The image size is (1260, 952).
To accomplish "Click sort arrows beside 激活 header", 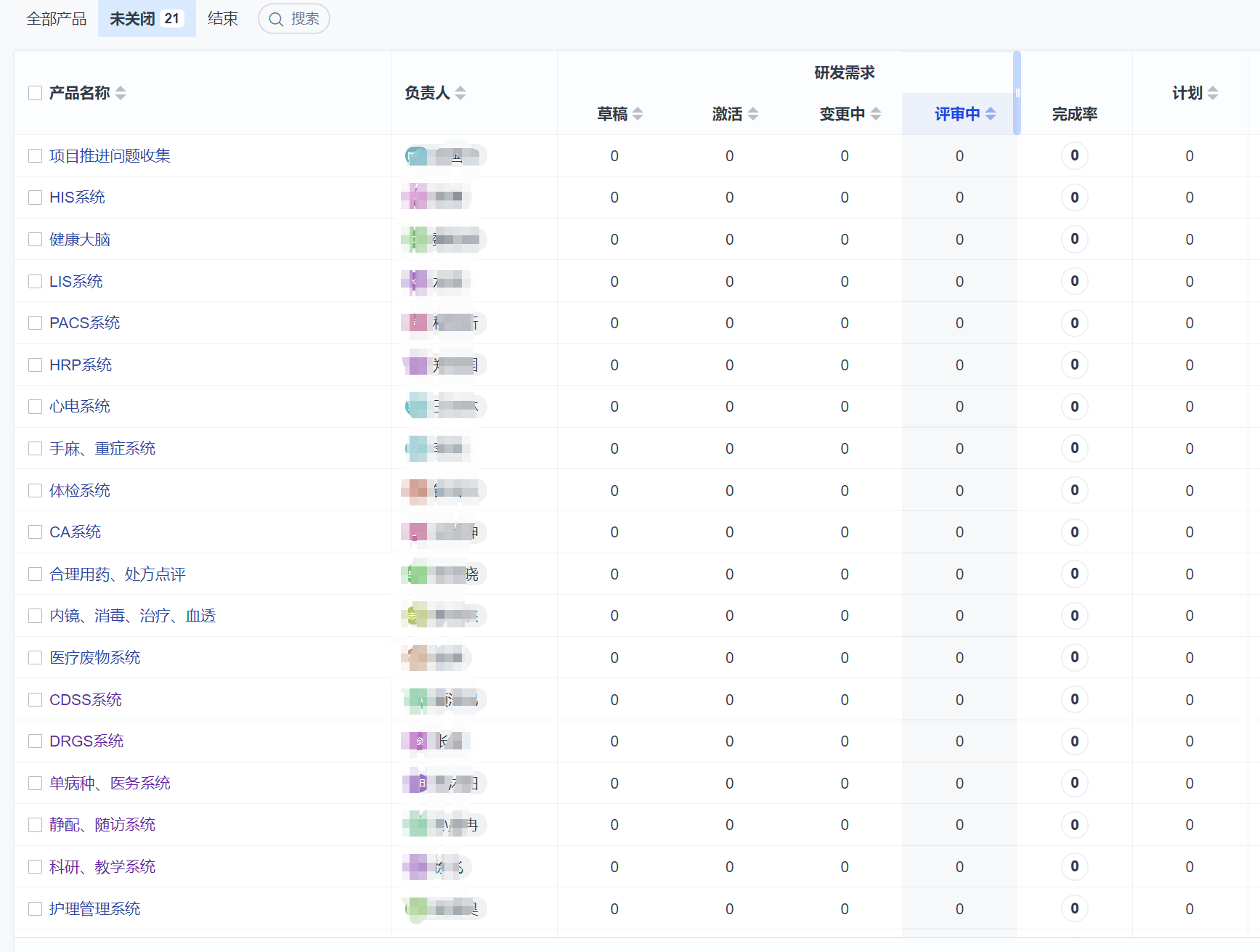I will [753, 114].
